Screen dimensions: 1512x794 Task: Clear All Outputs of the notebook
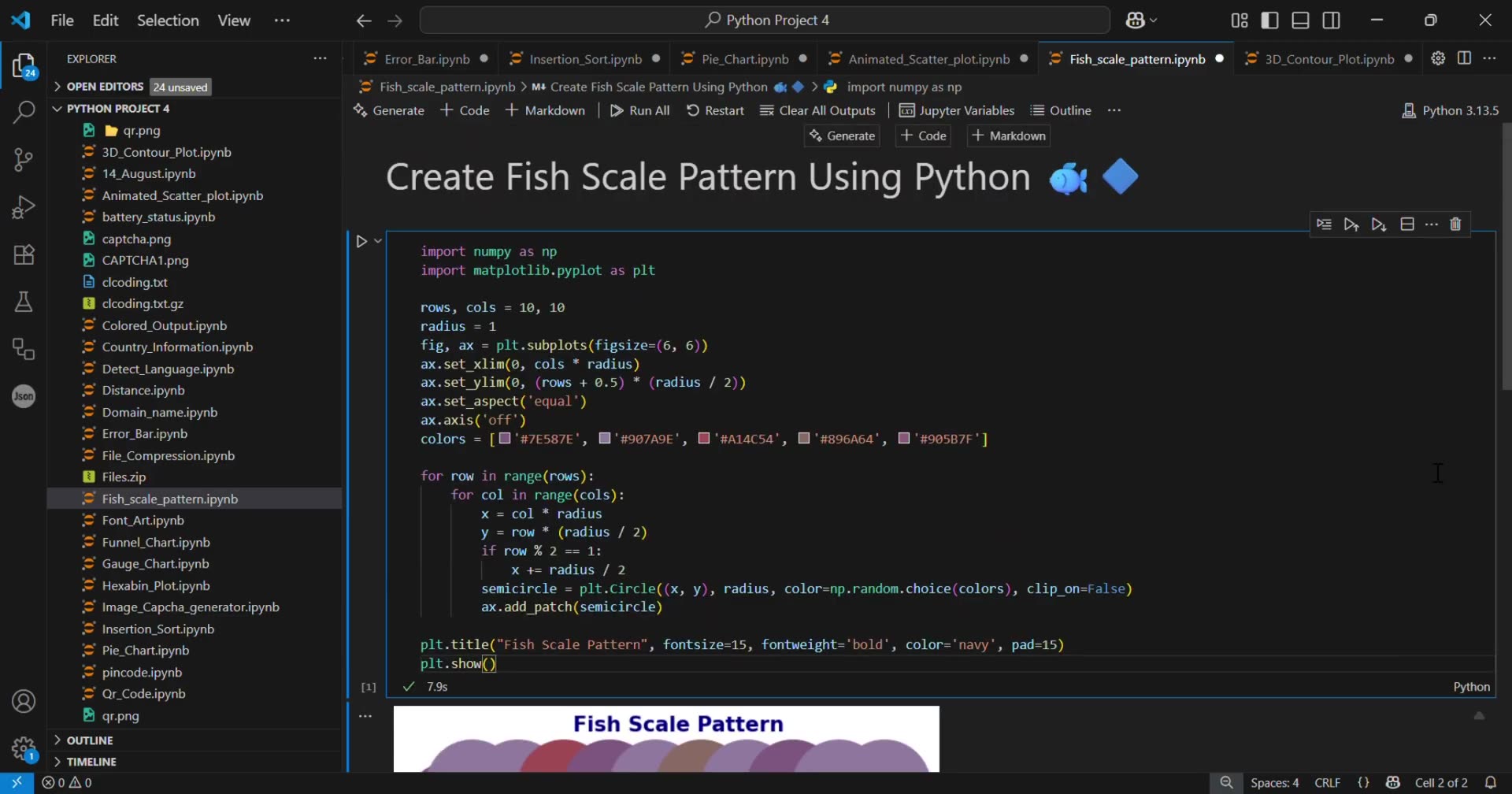click(x=818, y=110)
